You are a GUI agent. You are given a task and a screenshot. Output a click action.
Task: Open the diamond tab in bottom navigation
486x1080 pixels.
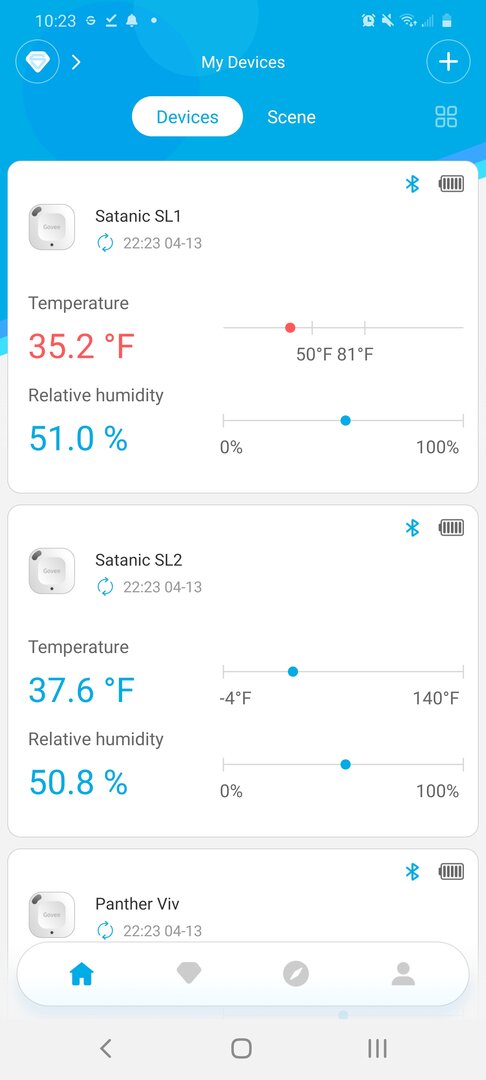pyautogui.click(x=189, y=973)
